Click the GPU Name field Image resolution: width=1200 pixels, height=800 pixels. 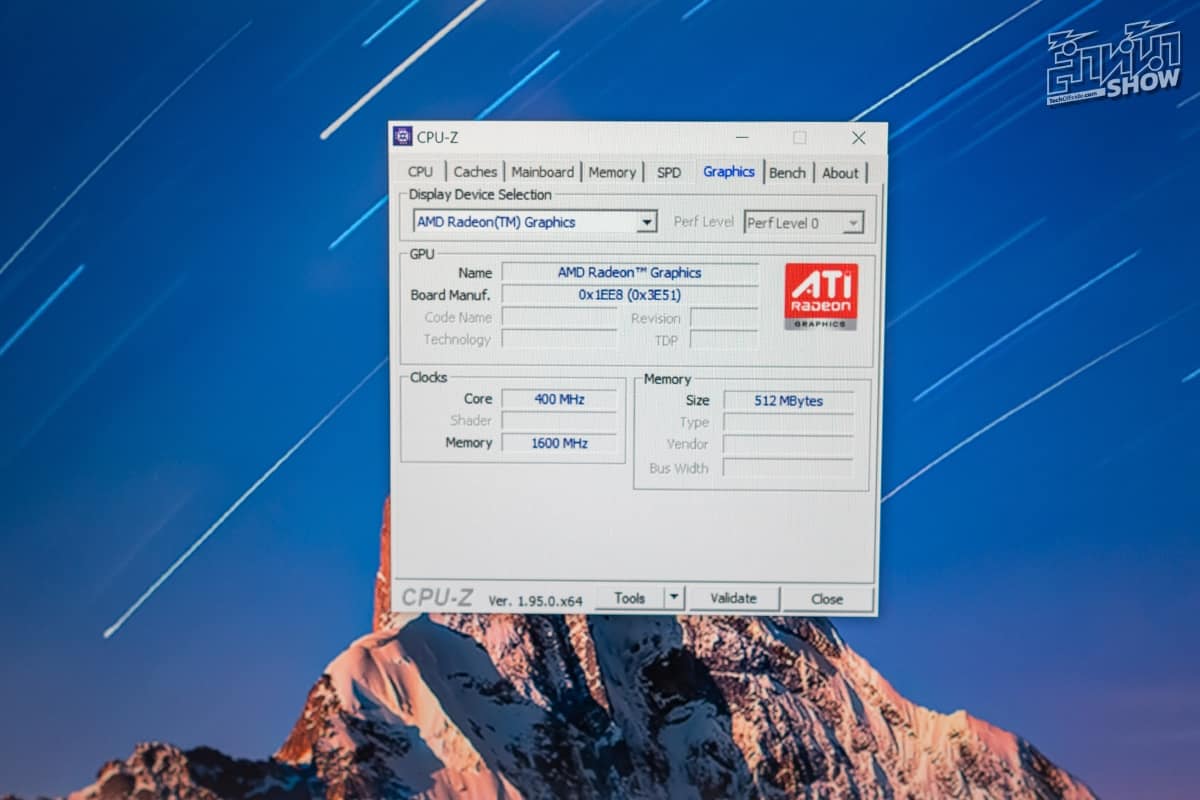[x=630, y=272]
